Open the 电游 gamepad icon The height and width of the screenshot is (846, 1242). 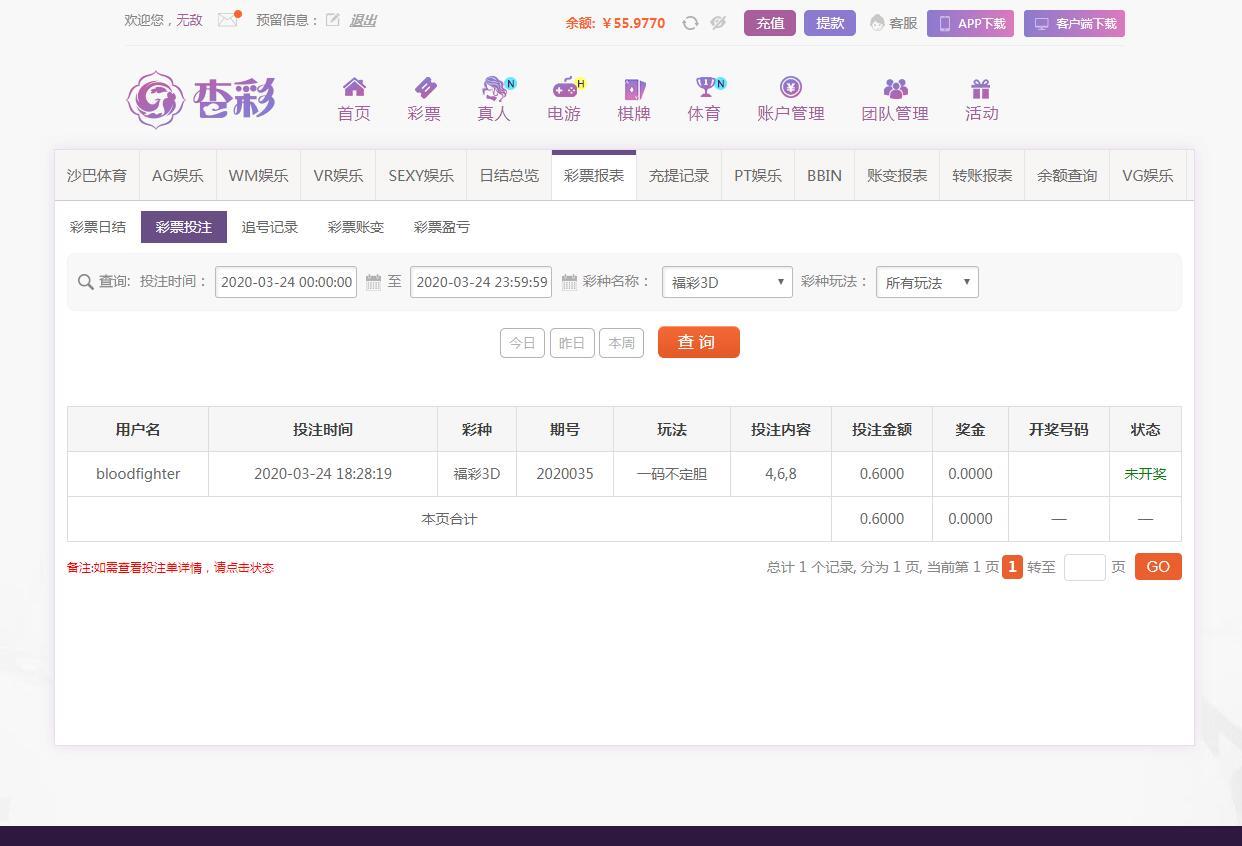coord(566,88)
